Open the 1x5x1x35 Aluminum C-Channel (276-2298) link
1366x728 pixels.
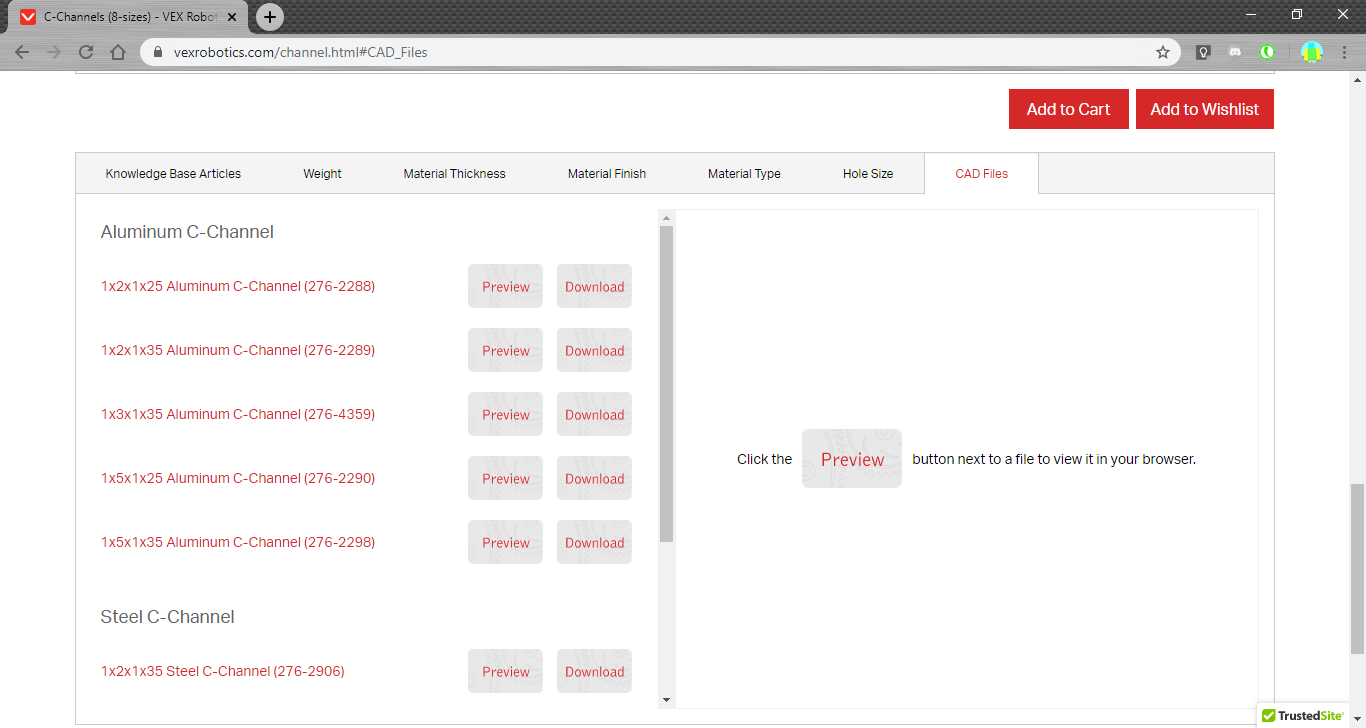click(238, 542)
